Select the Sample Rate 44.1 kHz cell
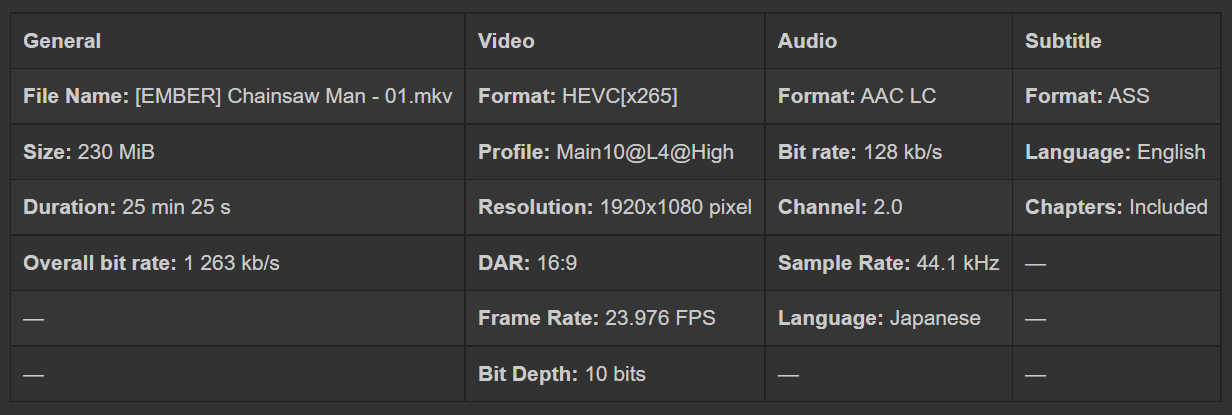Screen dimensions: 1232x415 coord(888,263)
